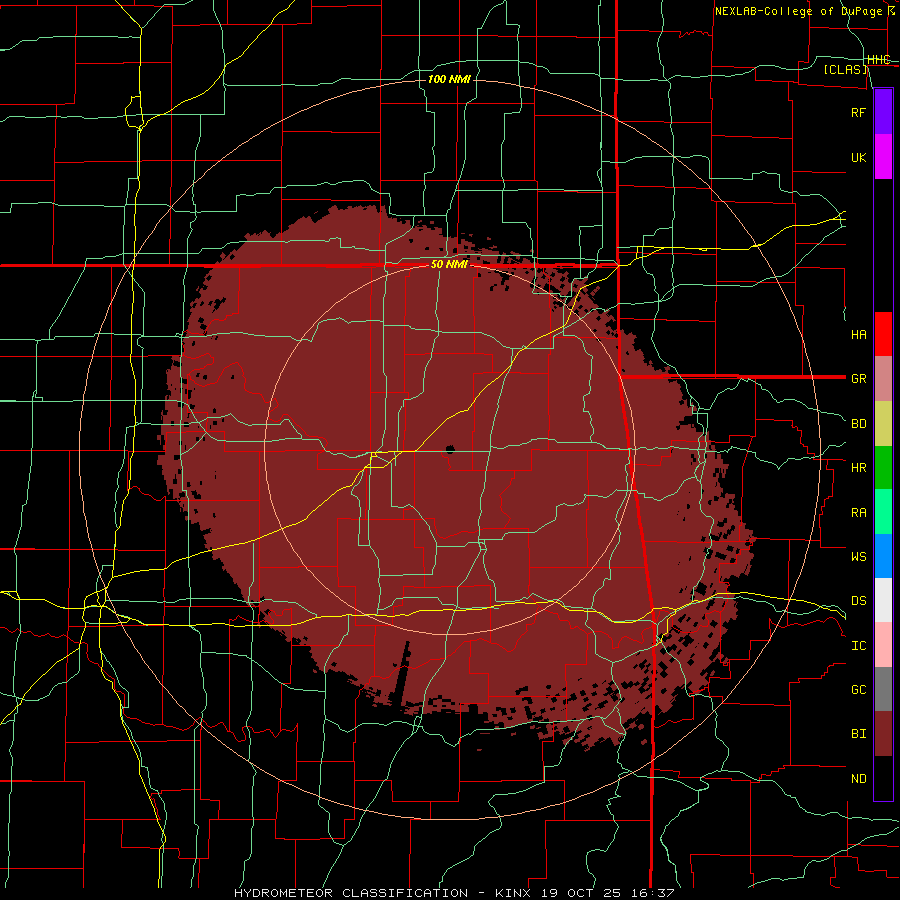Click the BI legend label
Screen dimensions: 900x900
tap(858, 734)
